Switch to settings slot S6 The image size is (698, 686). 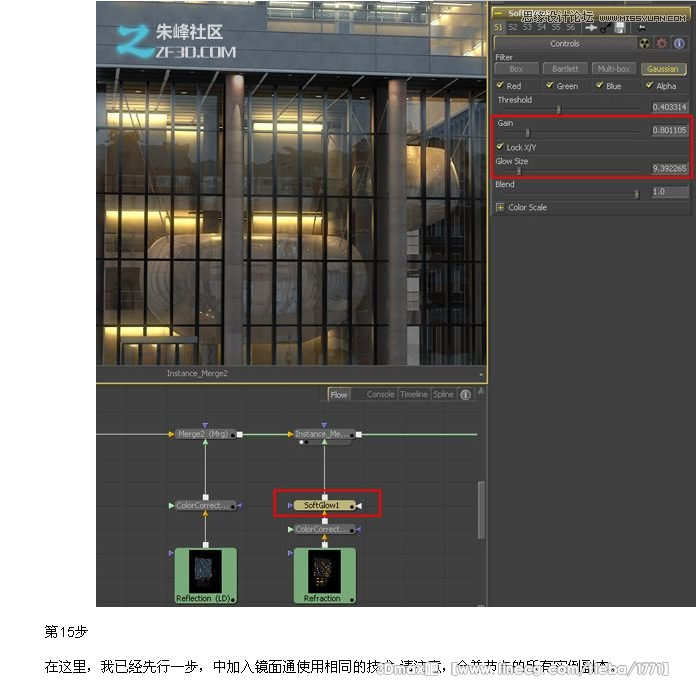[570, 28]
